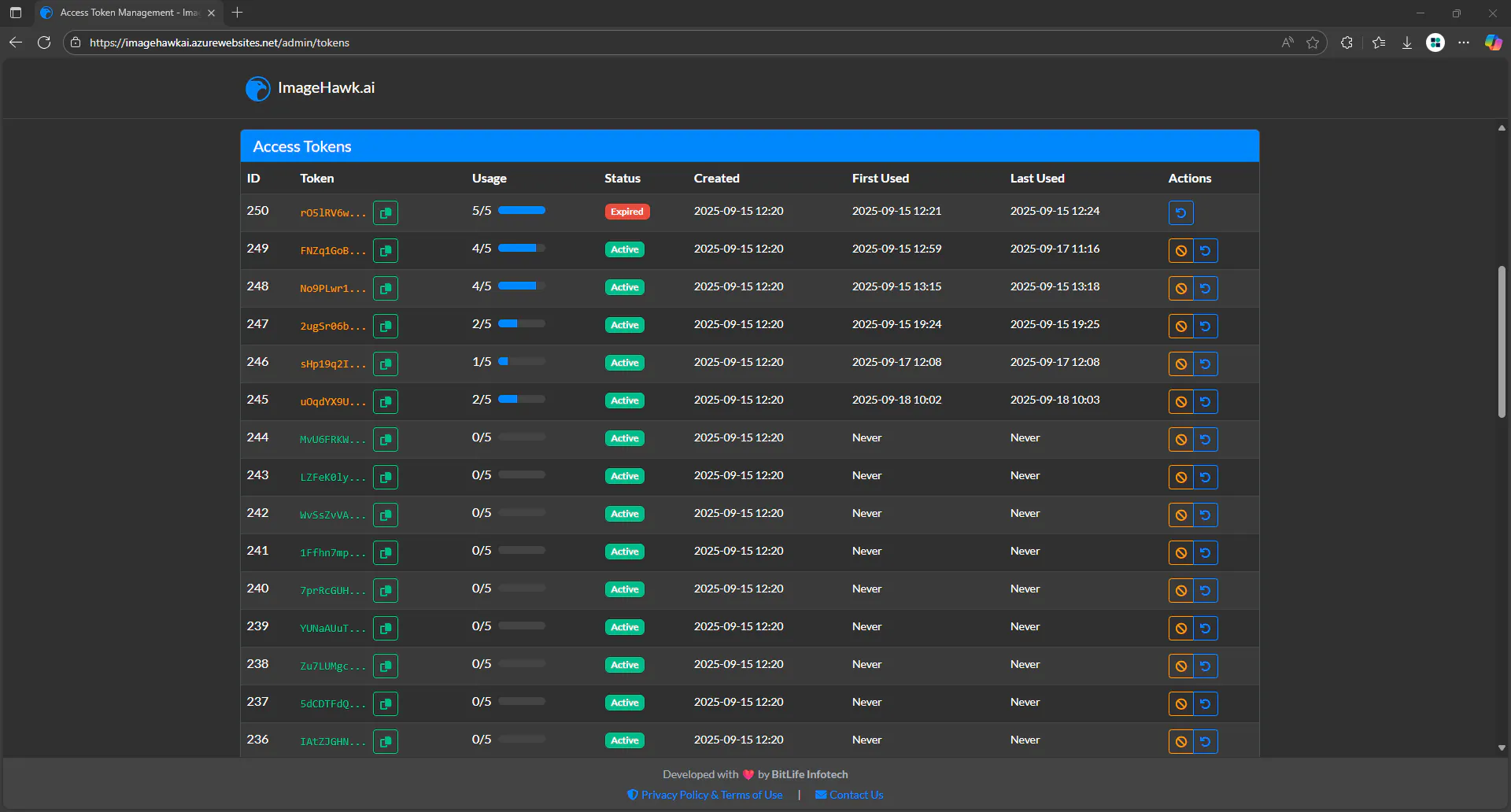Add this page to favorites

pyautogui.click(x=1313, y=42)
